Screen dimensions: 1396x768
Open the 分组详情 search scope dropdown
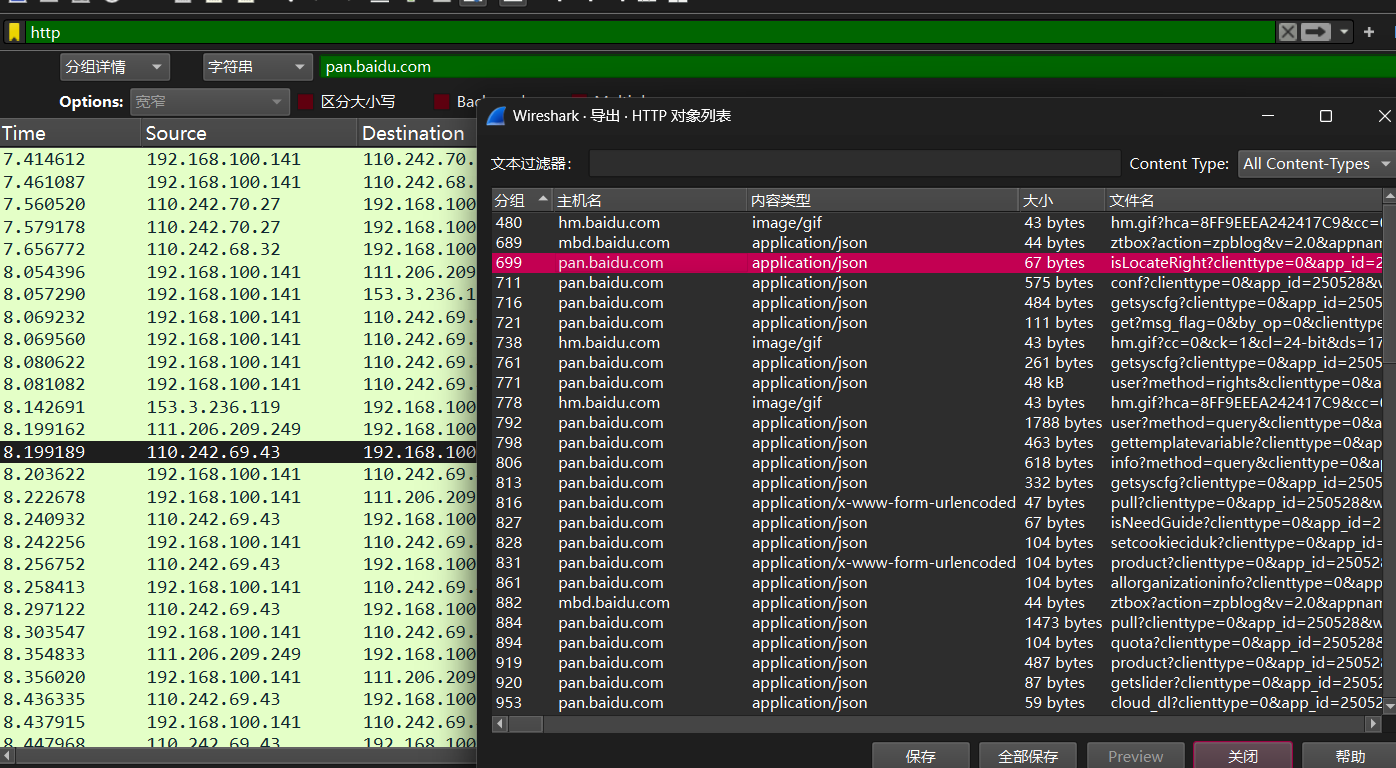pos(115,67)
